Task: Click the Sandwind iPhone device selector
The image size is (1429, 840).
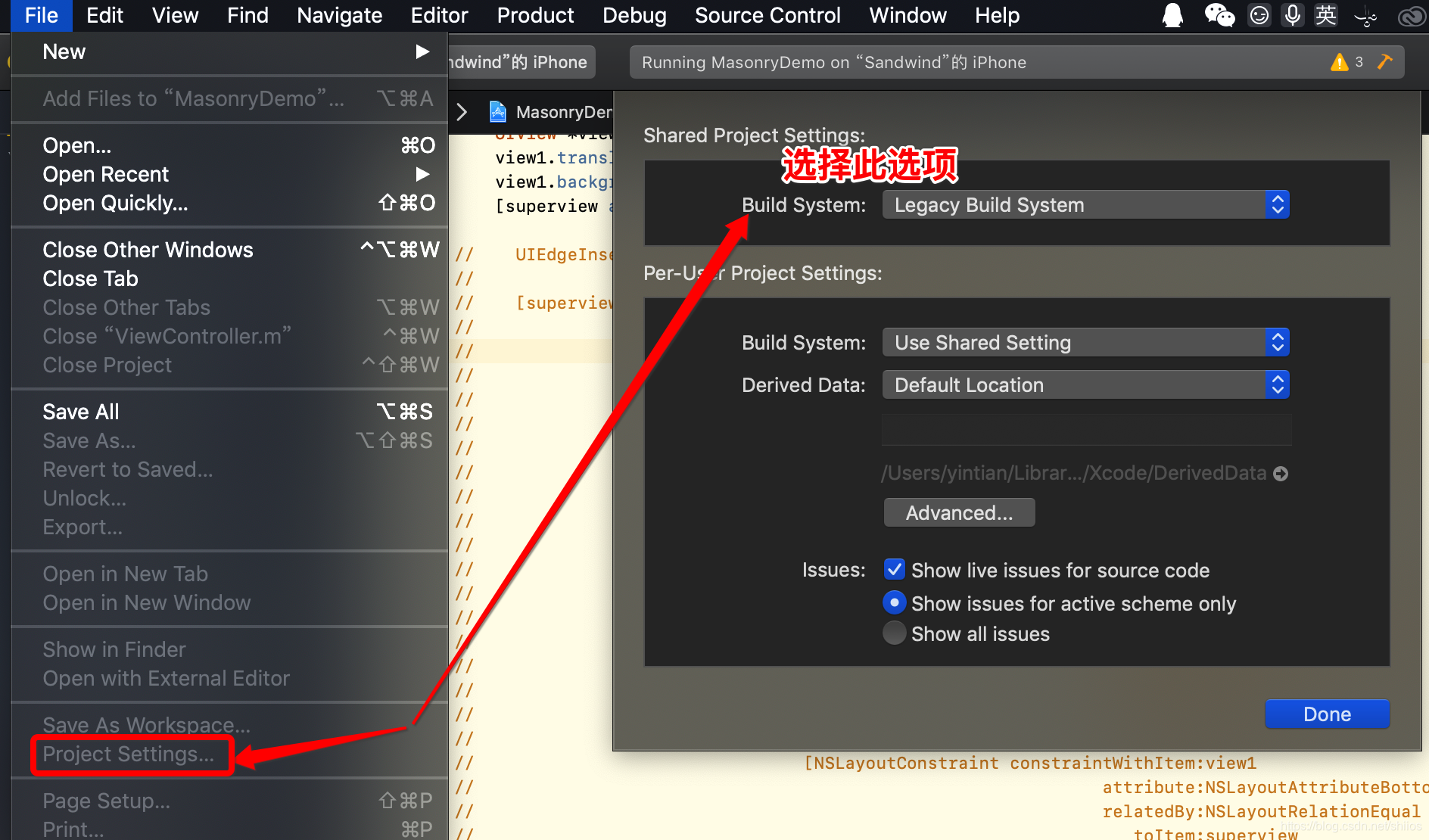Action: click(522, 62)
